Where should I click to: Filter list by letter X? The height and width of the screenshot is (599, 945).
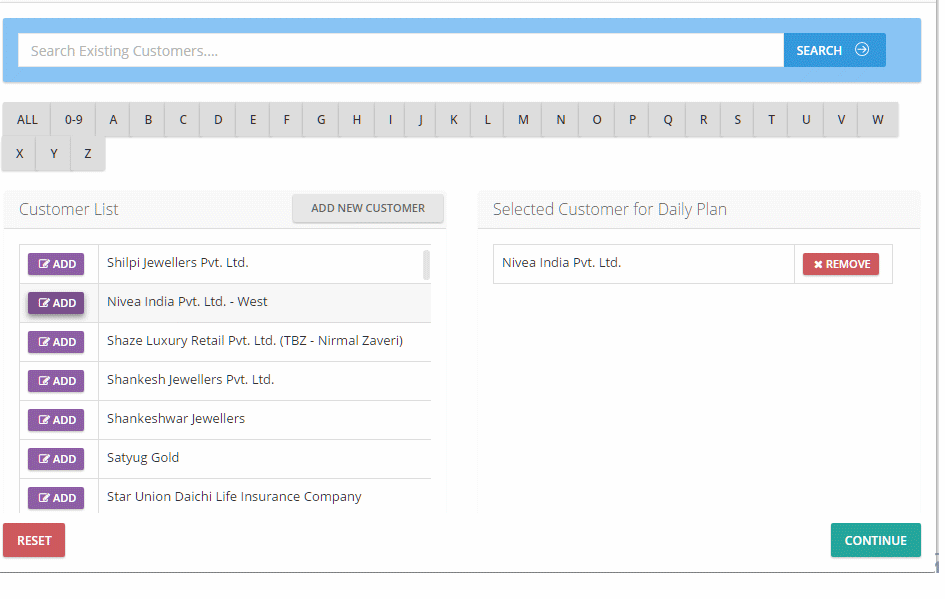(19, 154)
